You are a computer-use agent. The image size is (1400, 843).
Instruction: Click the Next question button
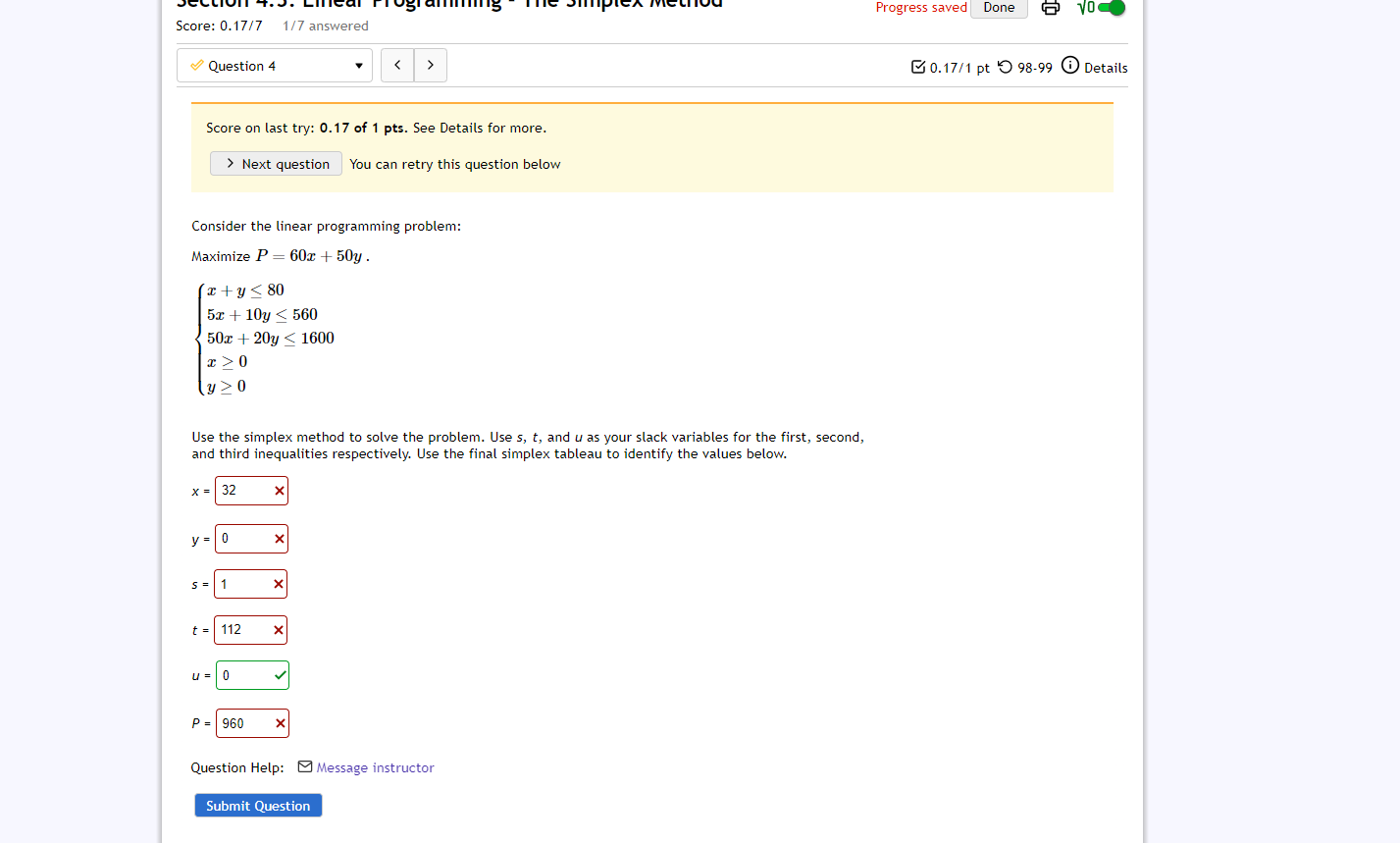pos(275,163)
